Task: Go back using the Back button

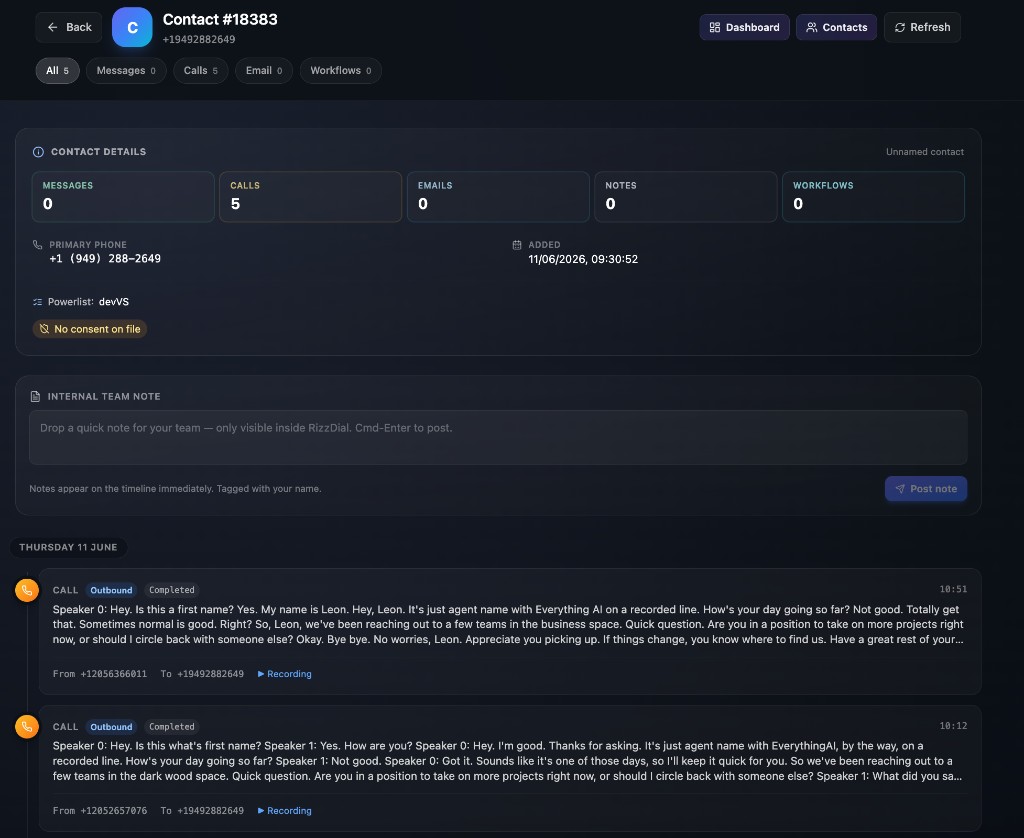Action: 69,27
